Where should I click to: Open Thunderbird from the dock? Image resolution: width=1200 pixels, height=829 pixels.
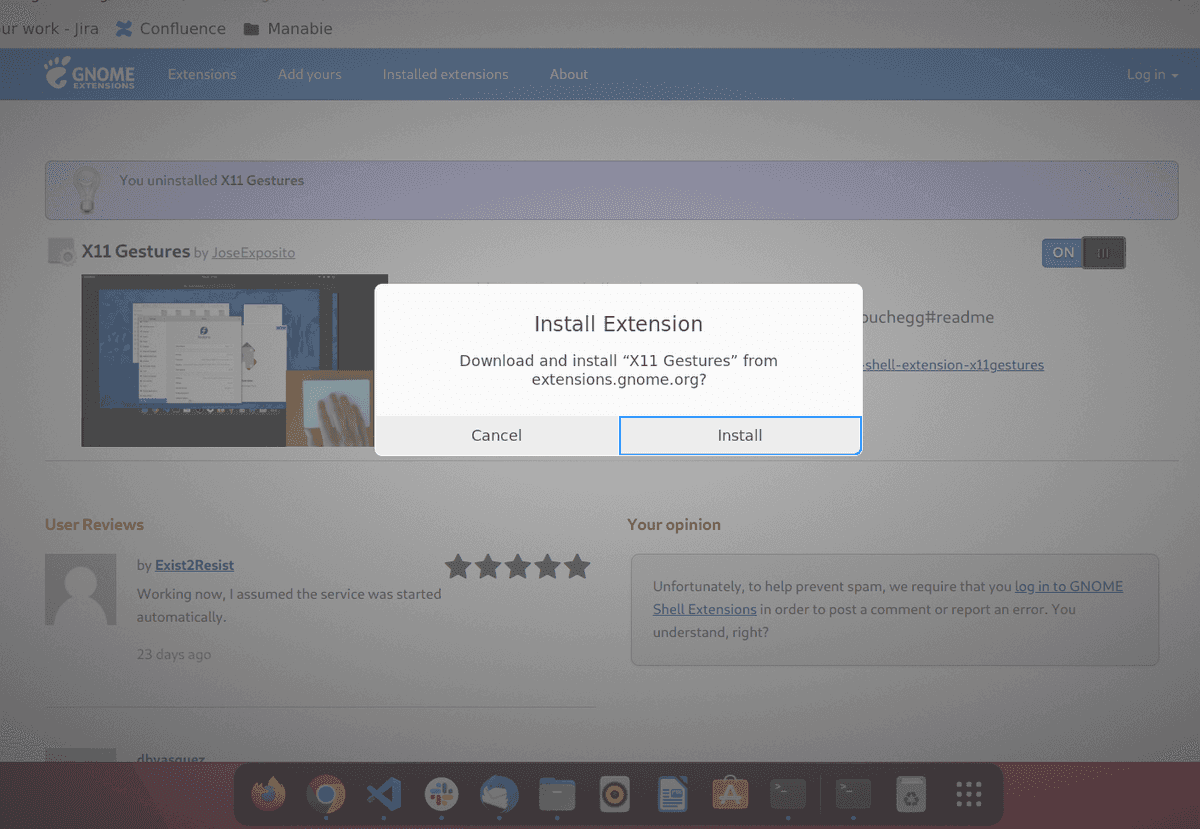point(499,794)
